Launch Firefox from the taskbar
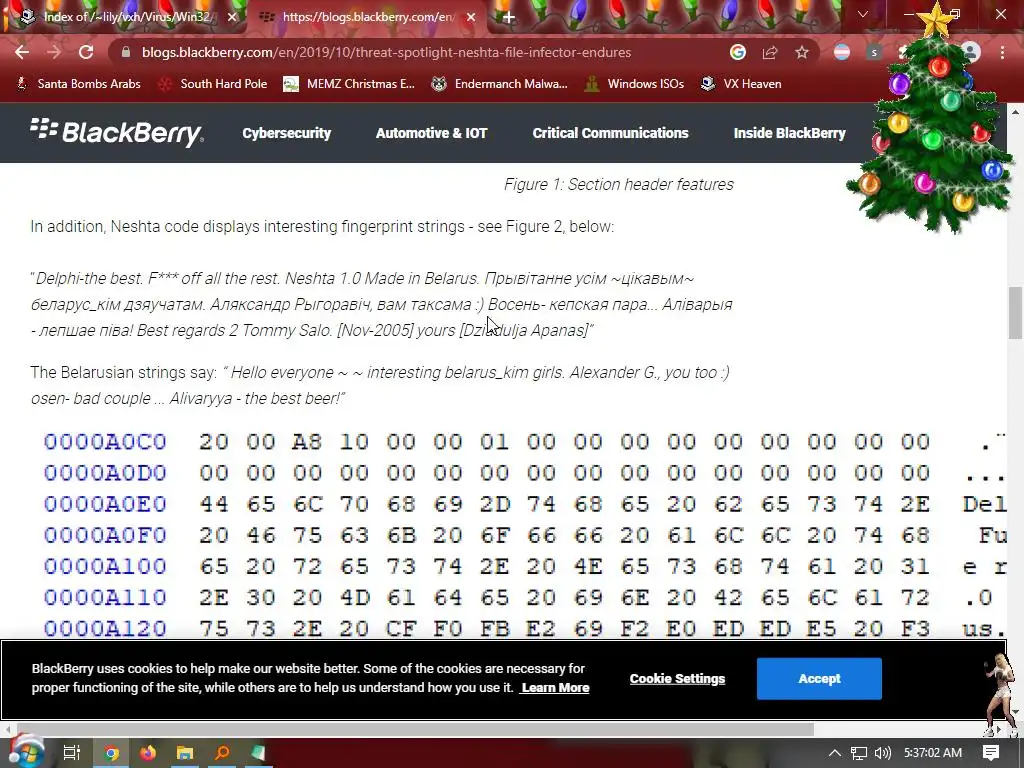1024x768 pixels. click(x=148, y=753)
